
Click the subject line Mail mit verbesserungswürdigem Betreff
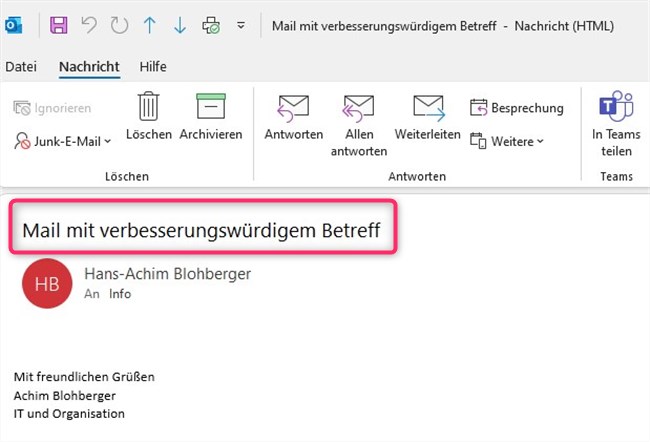click(201, 230)
